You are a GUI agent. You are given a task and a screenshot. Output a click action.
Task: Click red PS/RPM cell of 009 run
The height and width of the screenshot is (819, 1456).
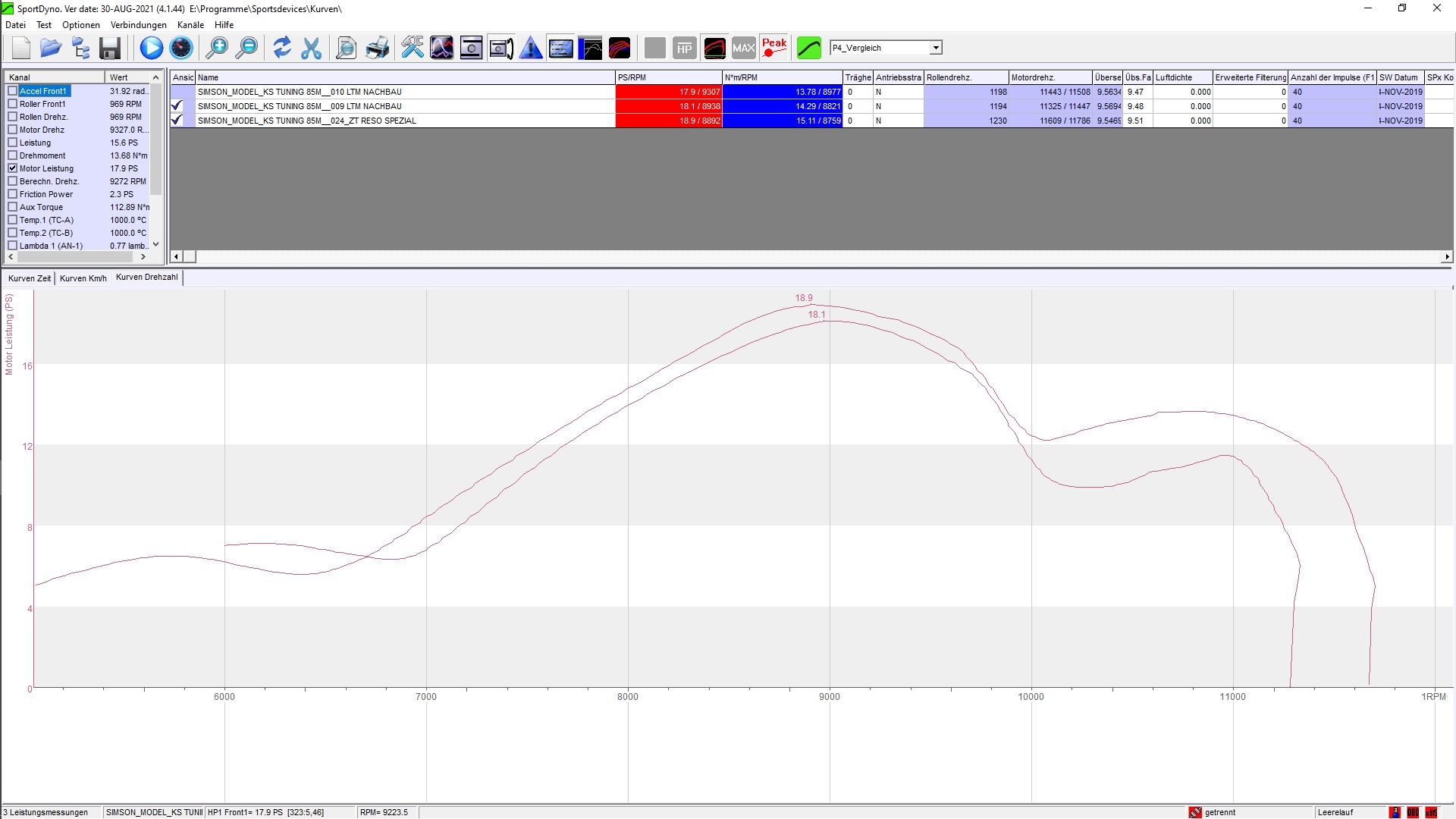[668, 106]
